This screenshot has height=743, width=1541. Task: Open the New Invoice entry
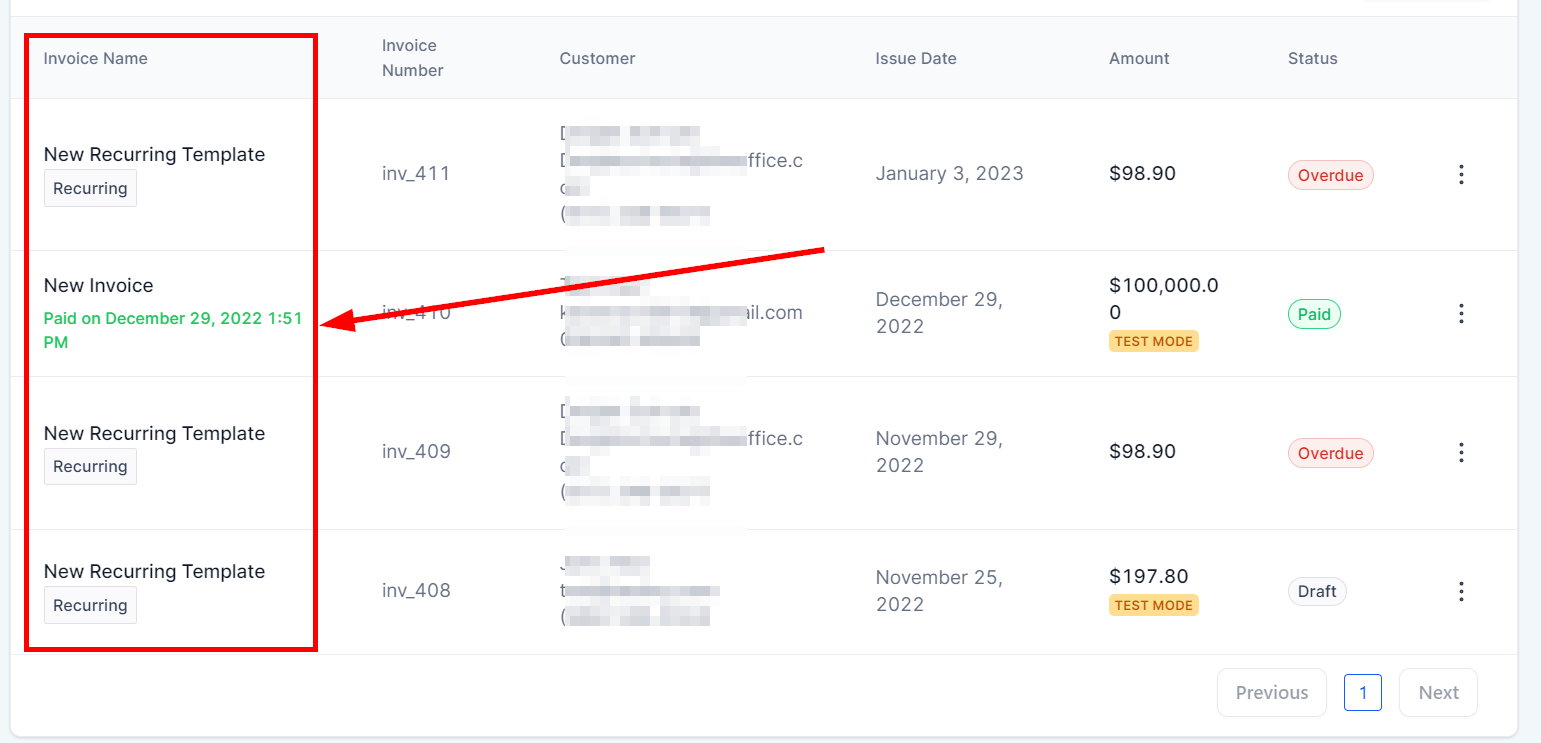99,286
